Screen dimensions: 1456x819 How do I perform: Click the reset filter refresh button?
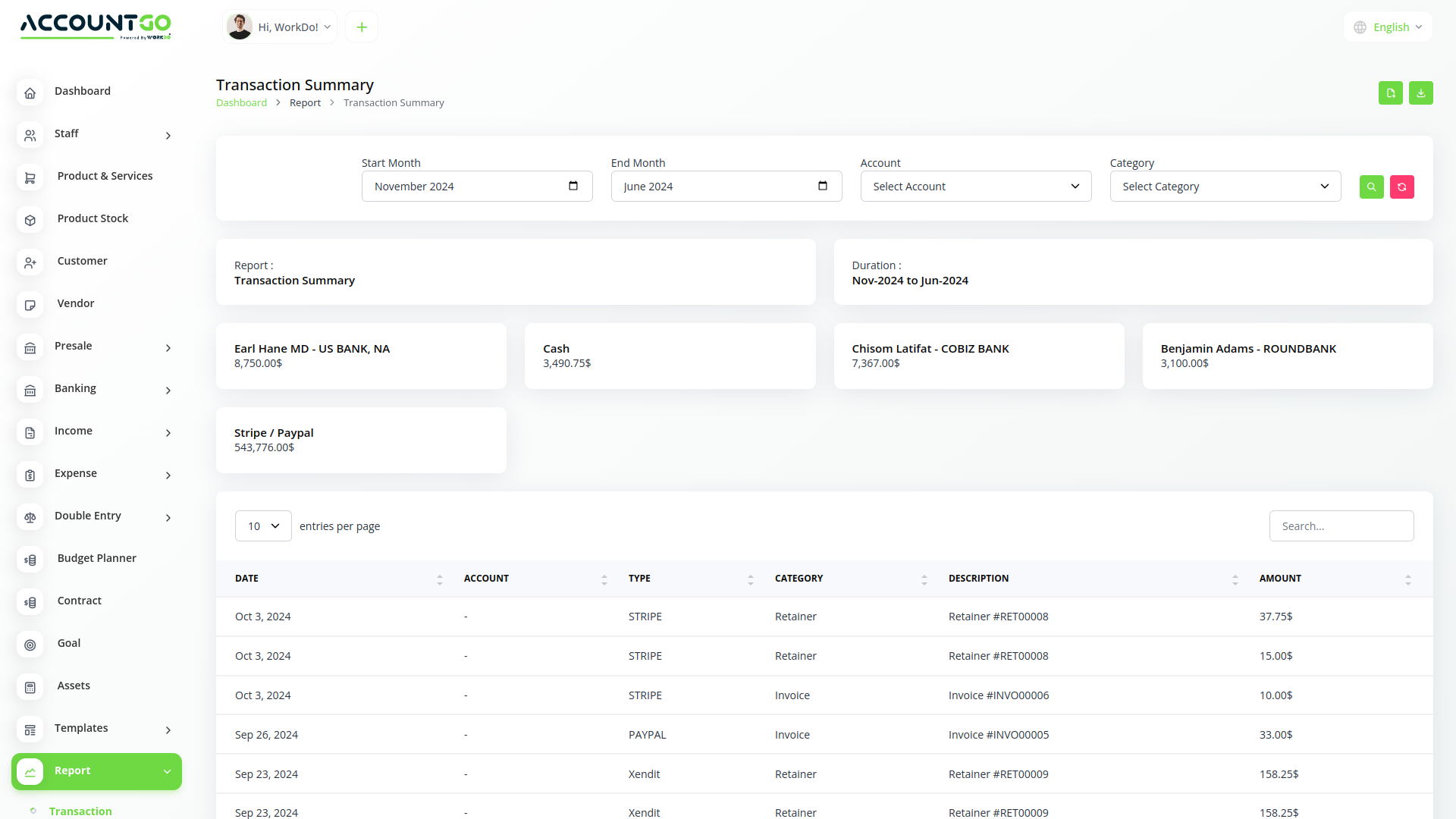click(1401, 187)
